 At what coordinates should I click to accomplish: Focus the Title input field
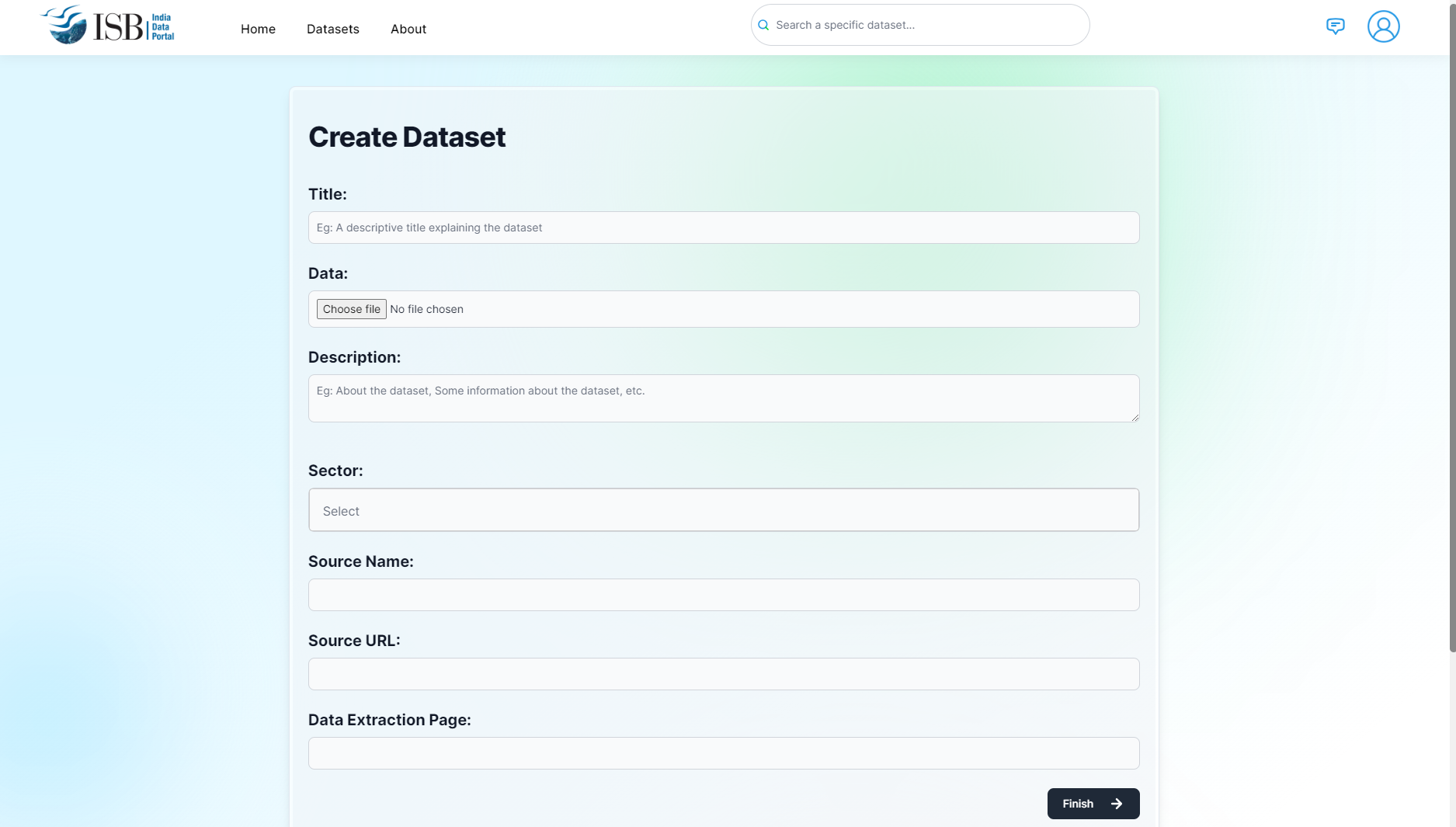(x=723, y=228)
